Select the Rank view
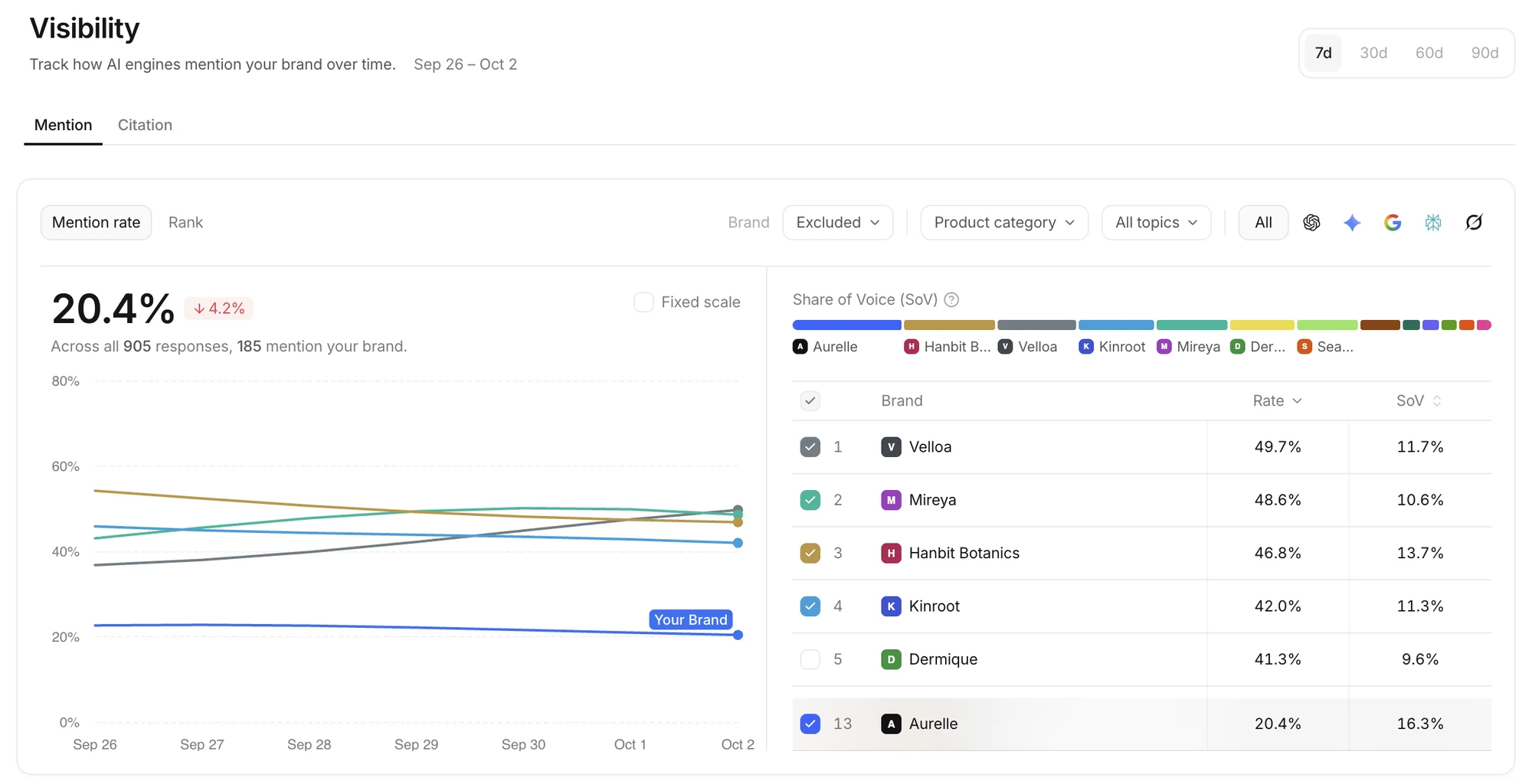 185,223
